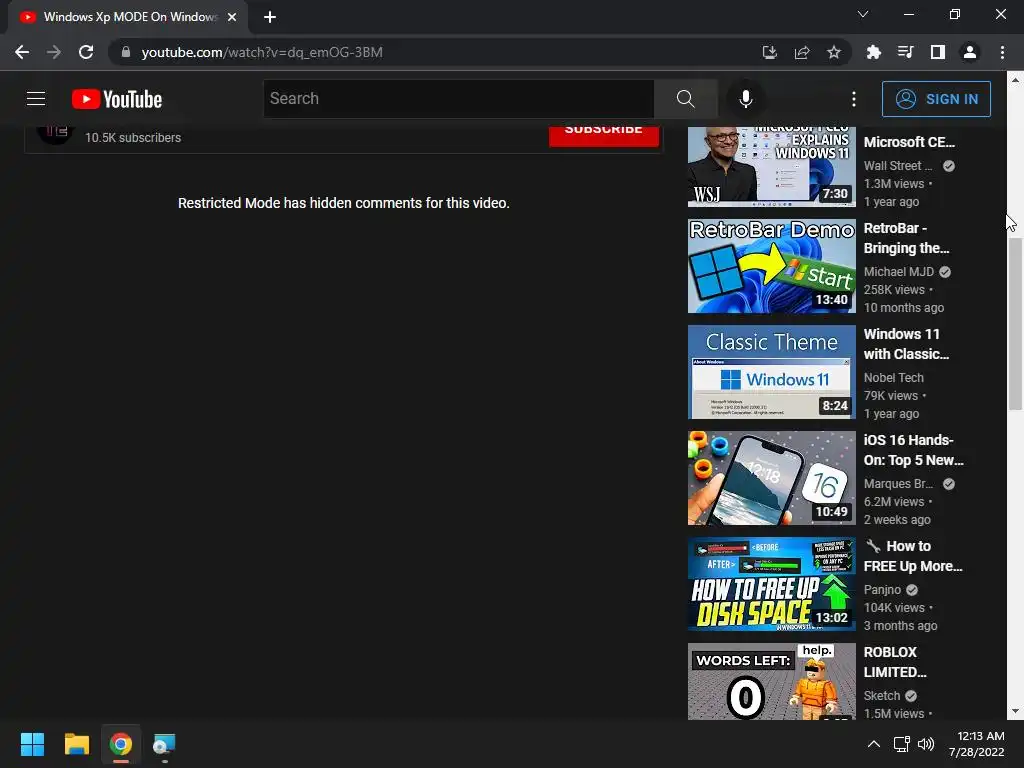Open Chrome extensions puzzle icon
The image size is (1024, 768).
(873, 52)
